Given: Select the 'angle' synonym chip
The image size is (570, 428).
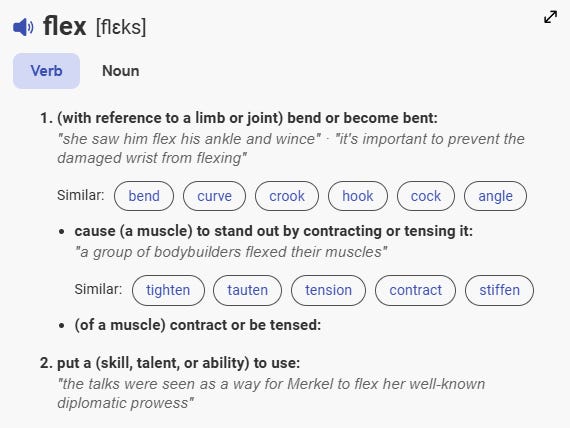Looking at the screenshot, I should click(x=495, y=196).
